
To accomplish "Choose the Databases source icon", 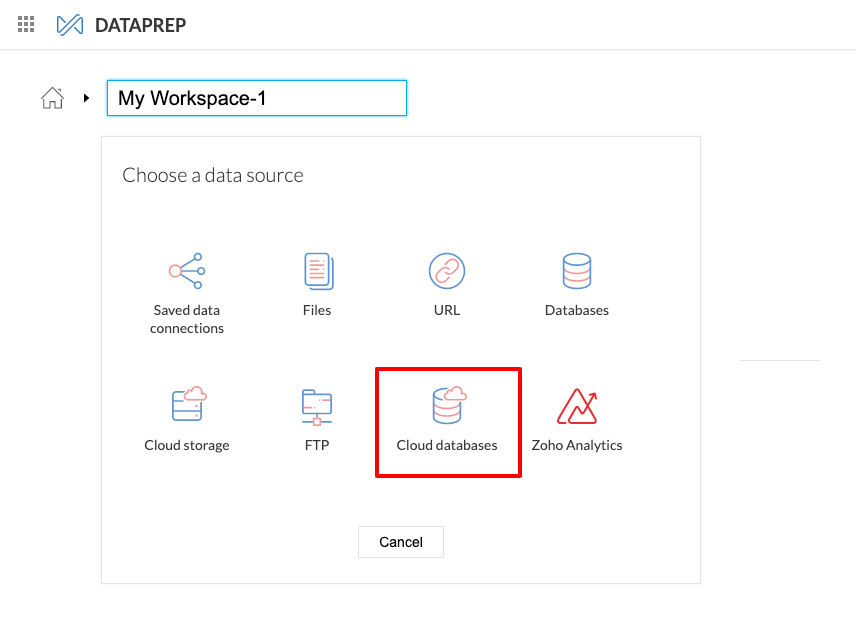I will 576,271.
